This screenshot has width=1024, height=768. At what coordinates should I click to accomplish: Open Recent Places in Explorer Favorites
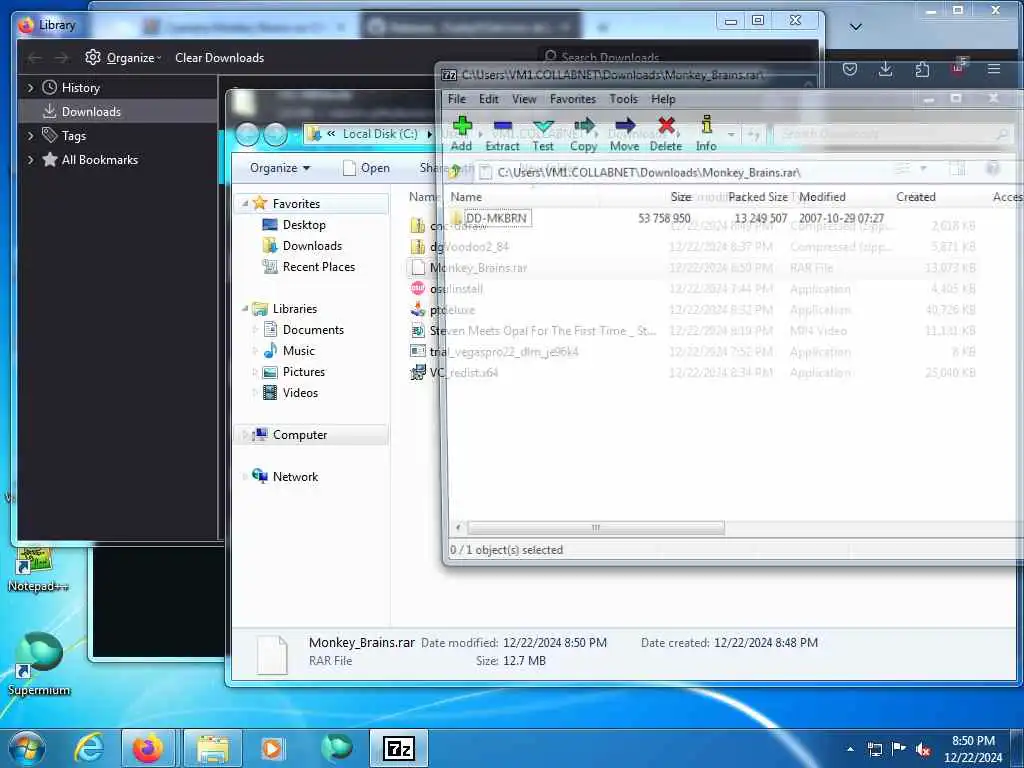click(x=319, y=266)
